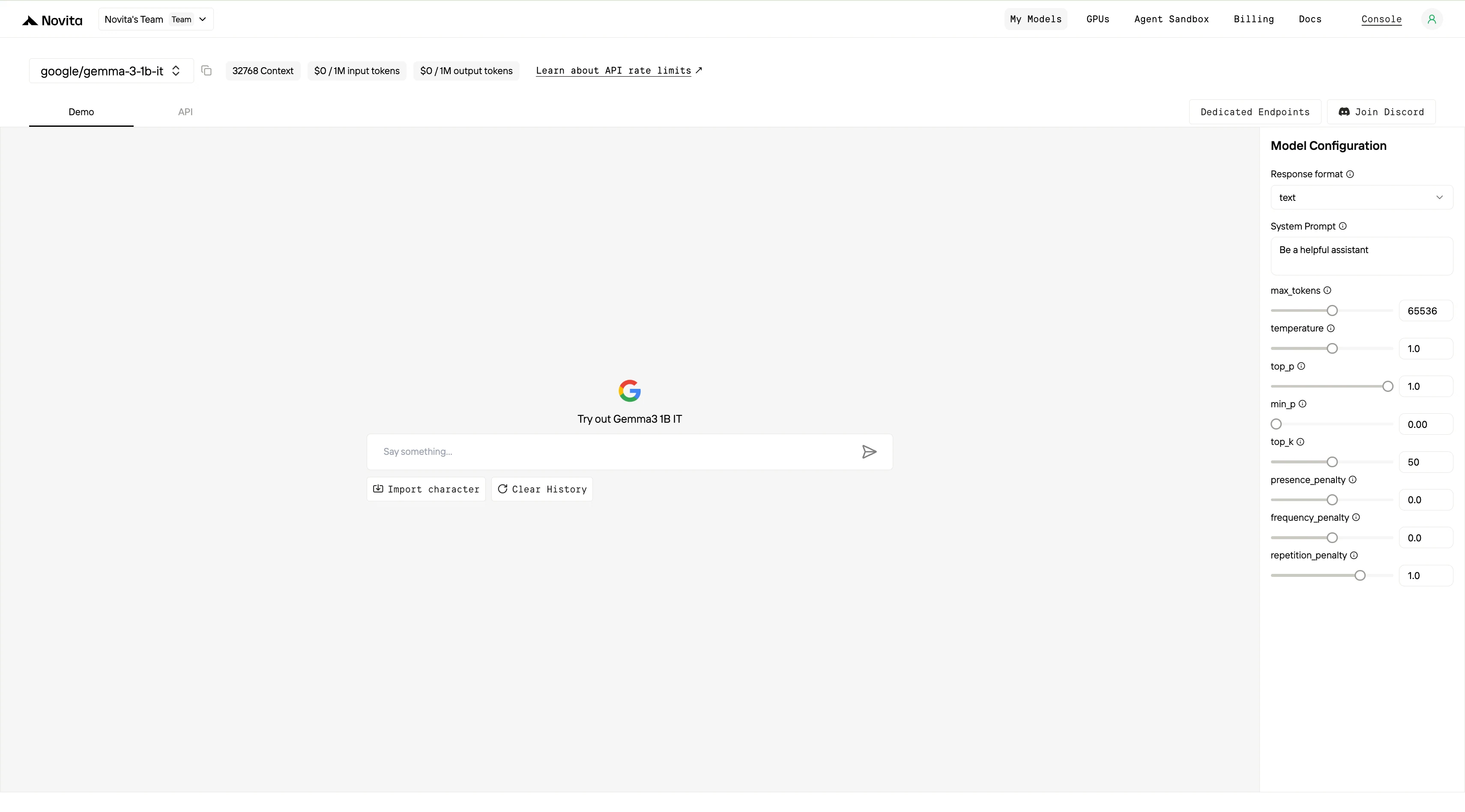The image size is (1465, 812).
Task: Click the Model Configuration heading
Action: point(1328,146)
